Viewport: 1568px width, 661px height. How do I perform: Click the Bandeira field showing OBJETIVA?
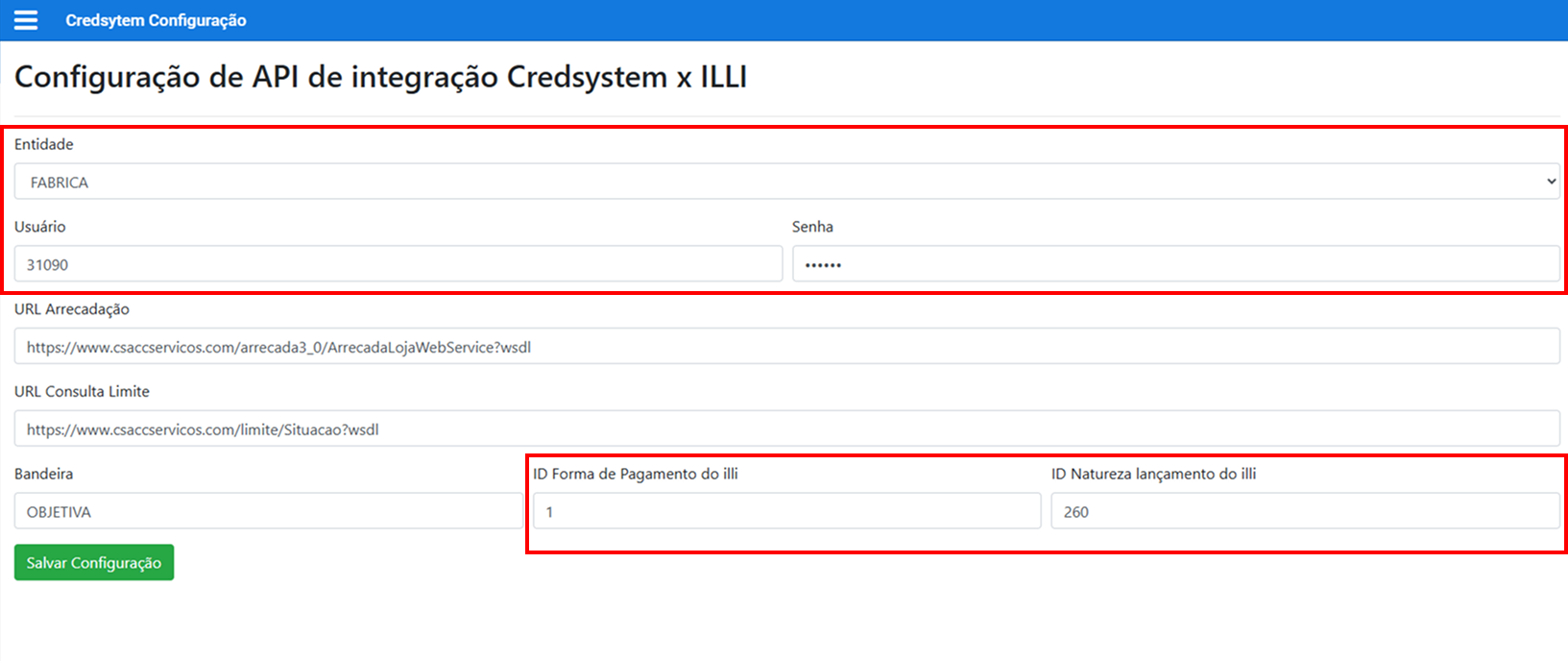[x=269, y=512]
